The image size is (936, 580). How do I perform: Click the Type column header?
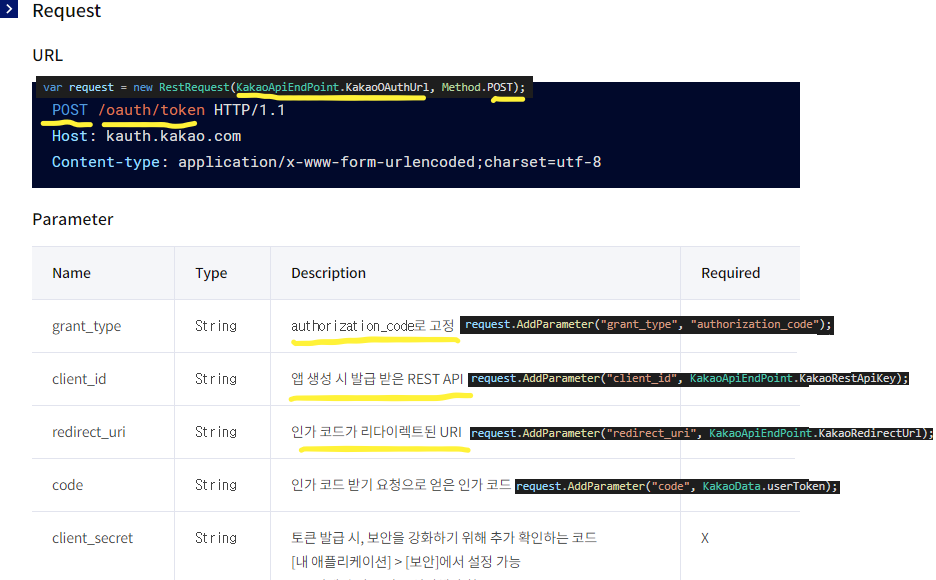point(211,273)
